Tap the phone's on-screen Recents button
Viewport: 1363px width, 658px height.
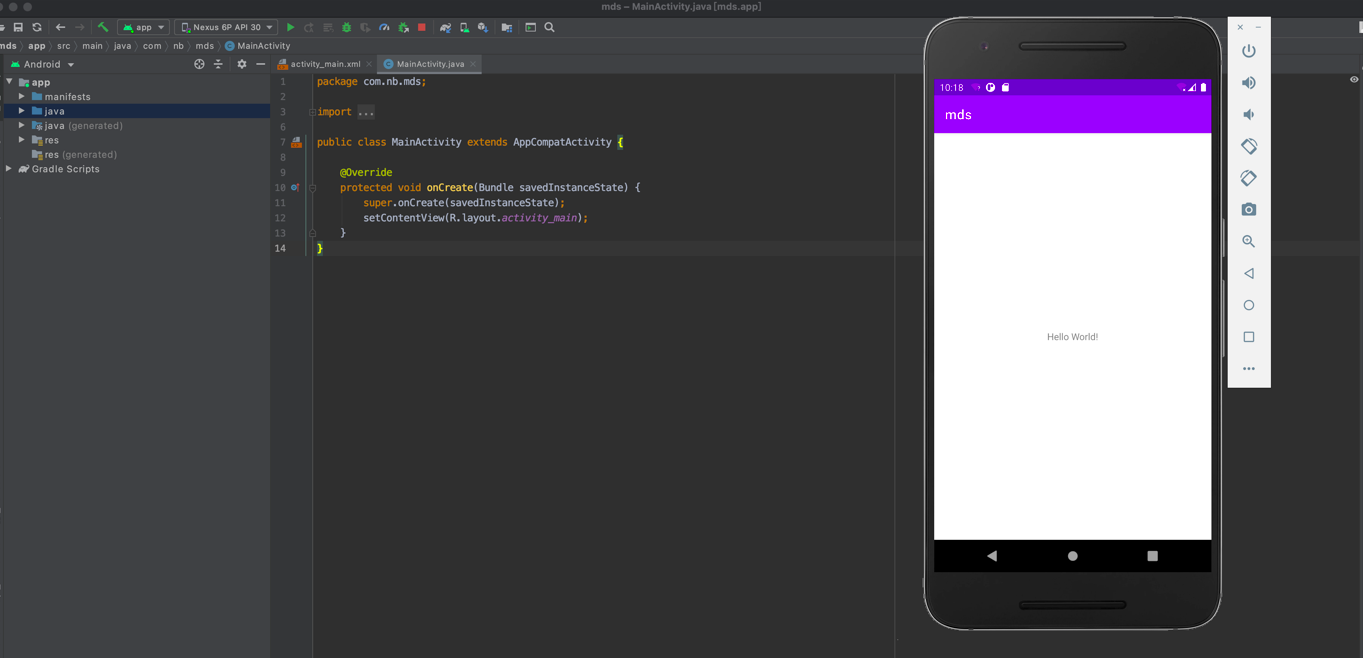point(1153,556)
